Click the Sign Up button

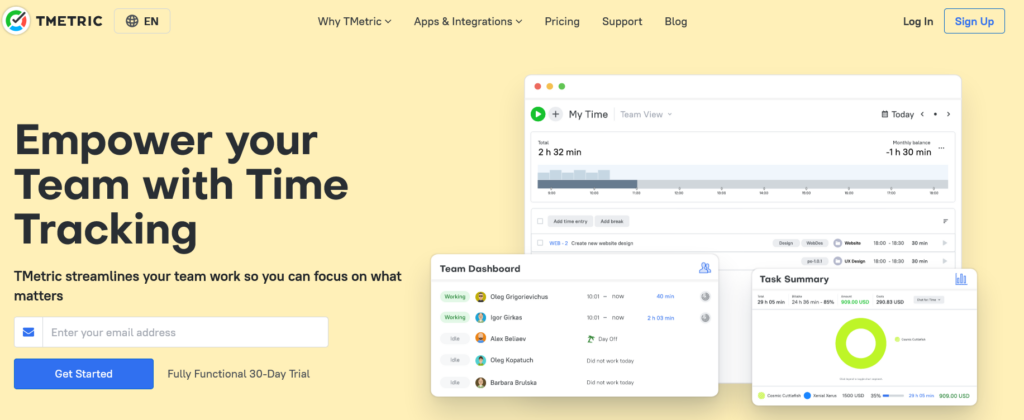[x=974, y=22]
